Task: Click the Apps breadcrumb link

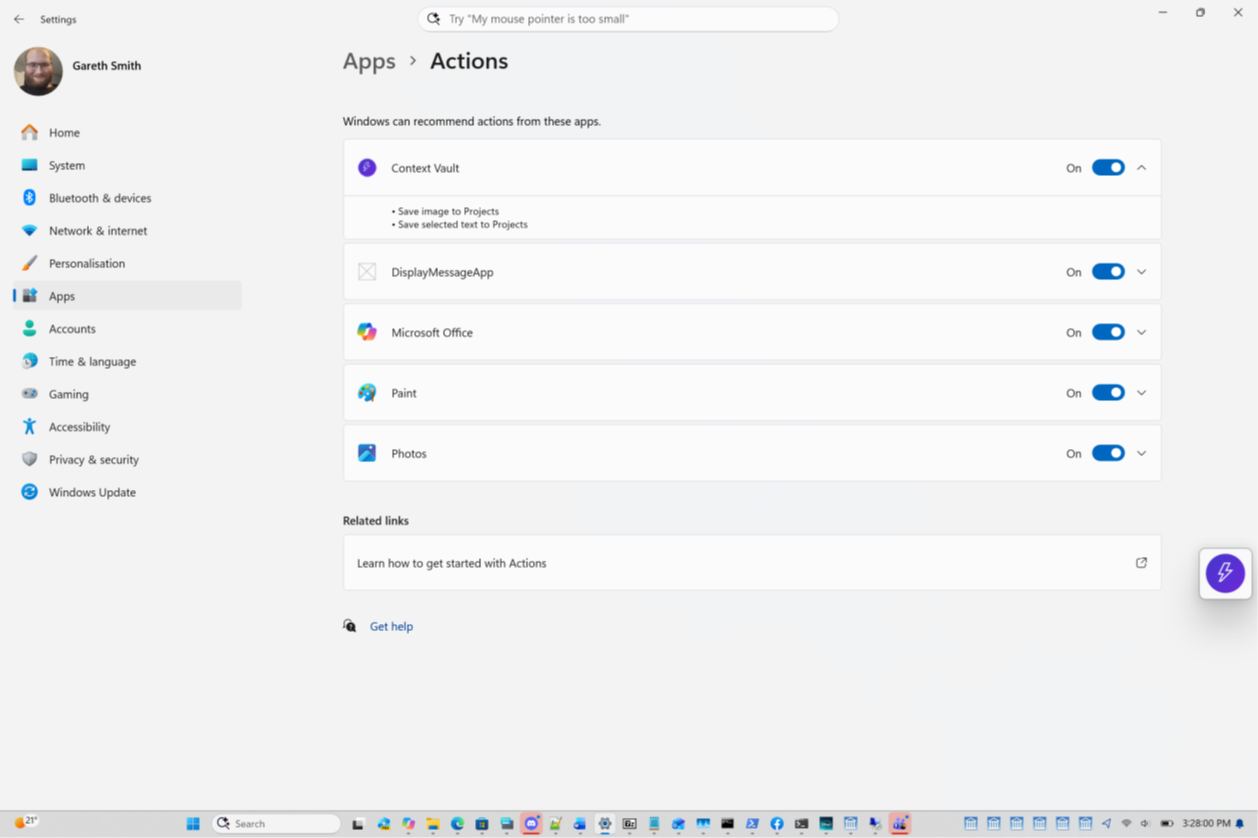Action: tap(369, 61)
